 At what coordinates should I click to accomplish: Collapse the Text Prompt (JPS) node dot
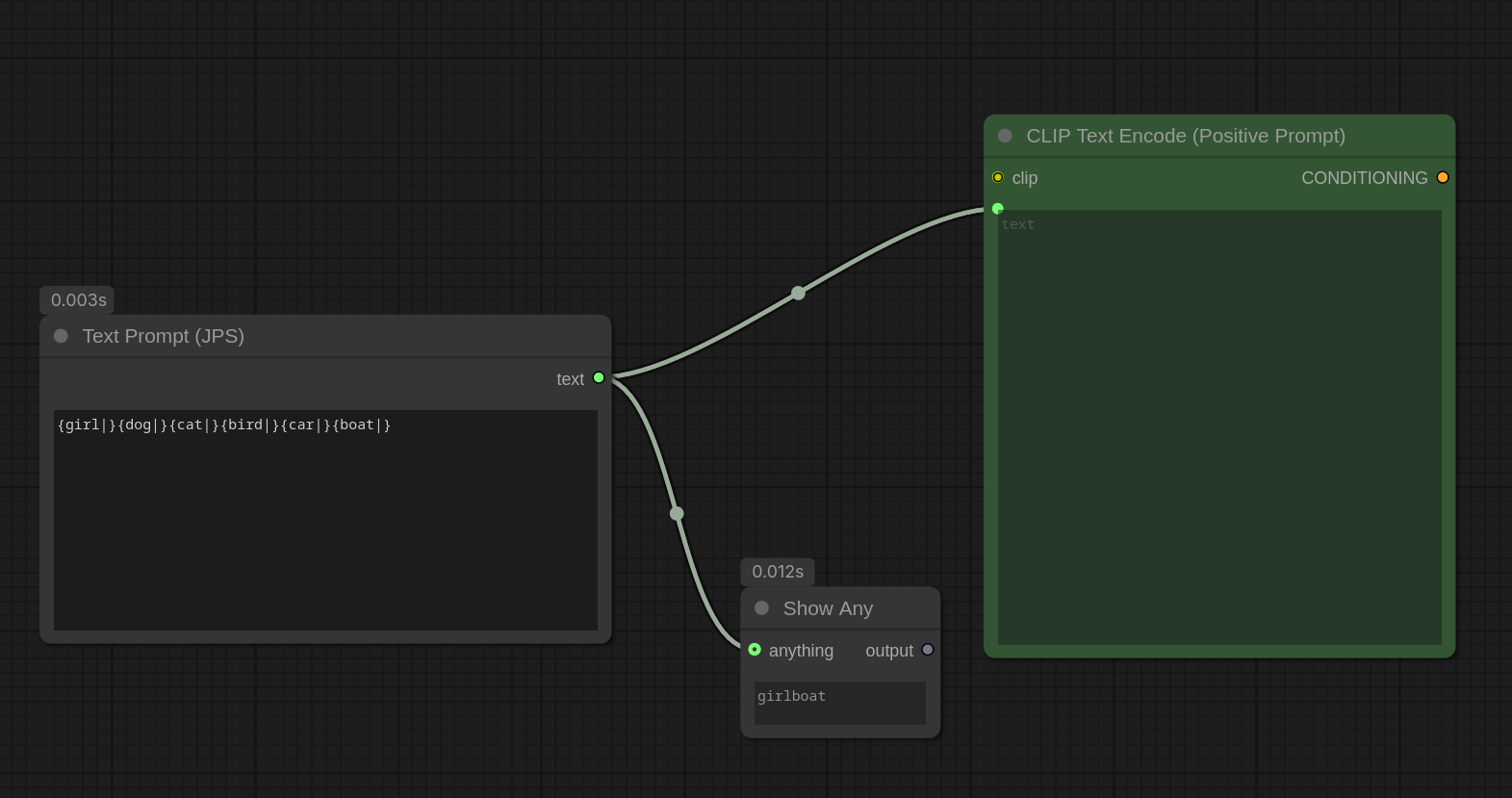pos(61,336)
